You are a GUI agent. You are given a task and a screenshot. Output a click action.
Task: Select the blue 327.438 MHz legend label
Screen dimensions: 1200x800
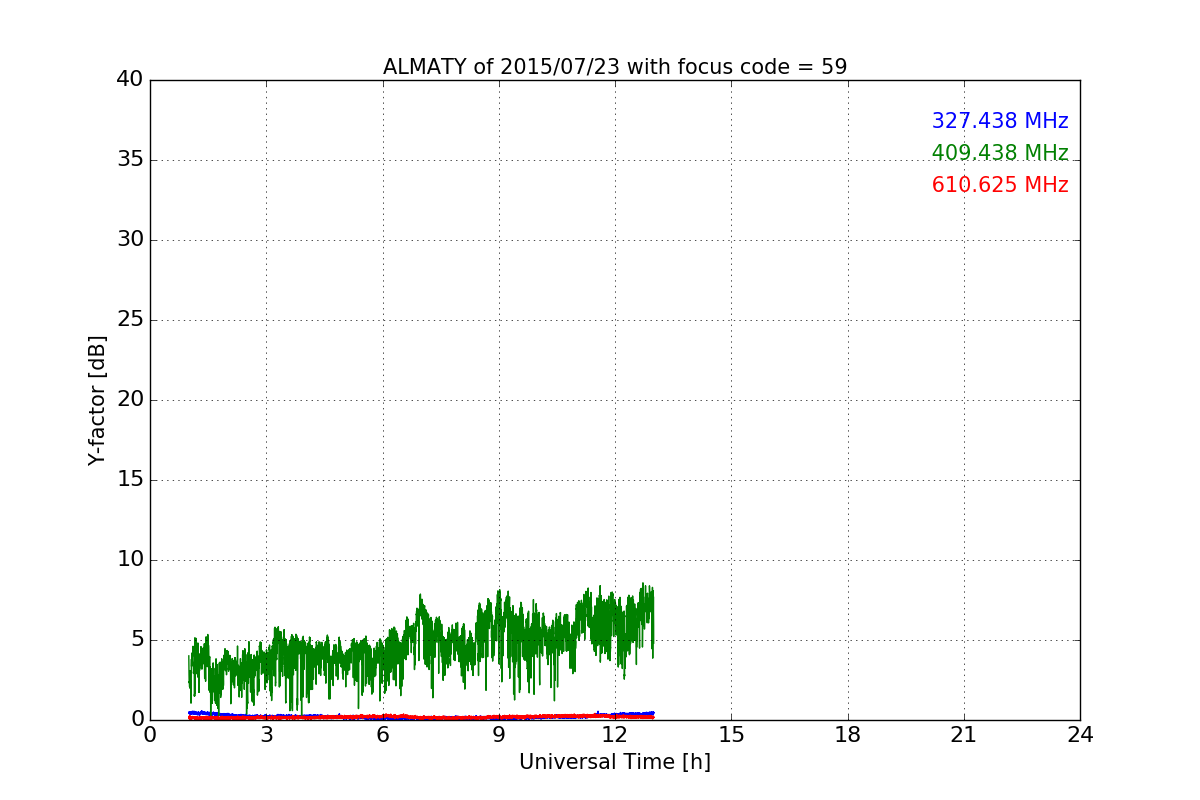(x=1000, y=121)
